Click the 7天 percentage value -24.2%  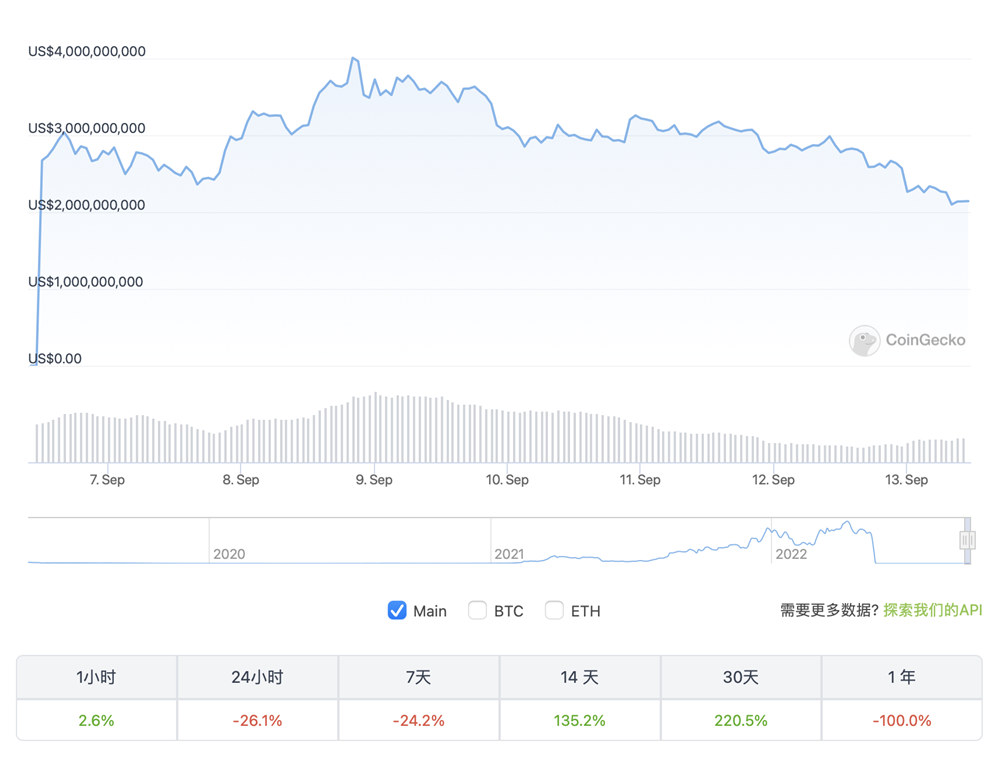(x=418, y=719)
